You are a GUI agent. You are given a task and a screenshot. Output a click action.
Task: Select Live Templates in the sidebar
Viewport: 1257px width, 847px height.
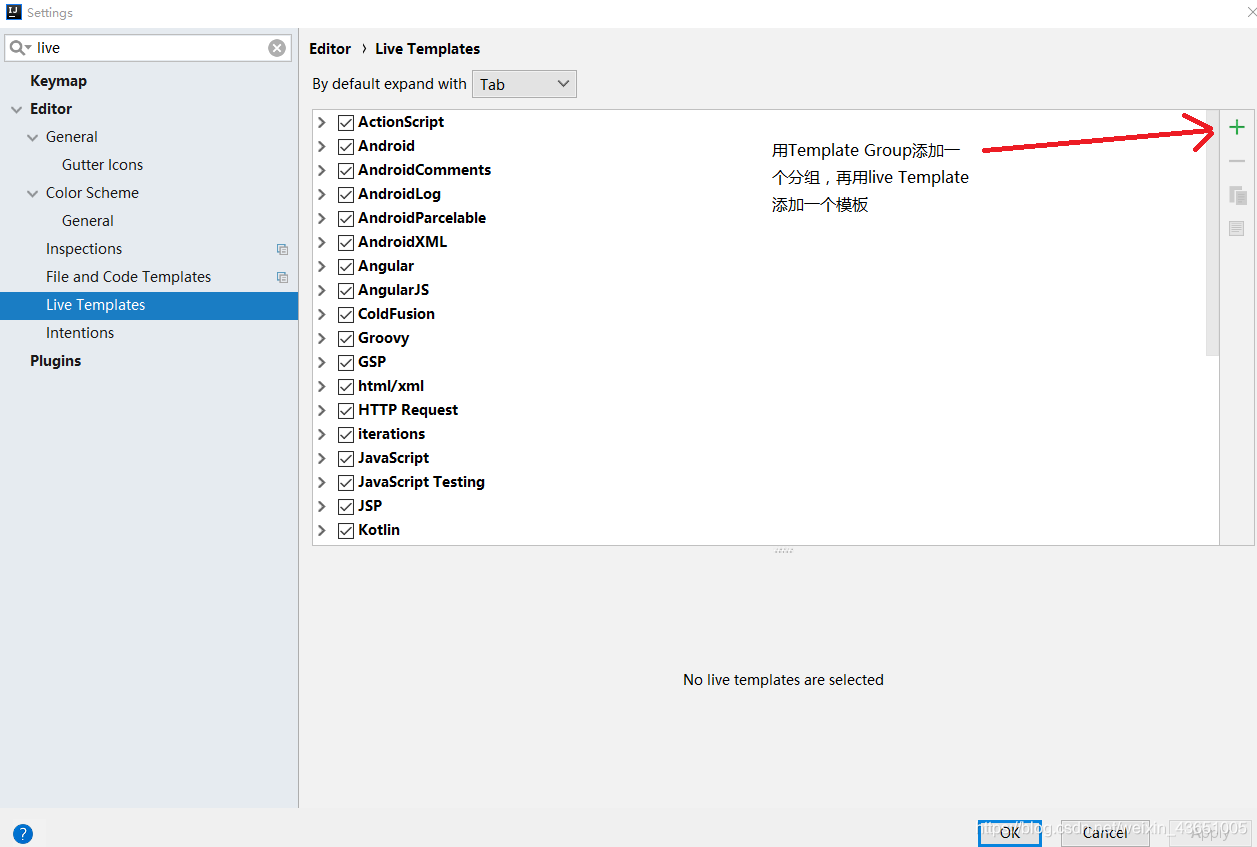(x=149, y=305)
